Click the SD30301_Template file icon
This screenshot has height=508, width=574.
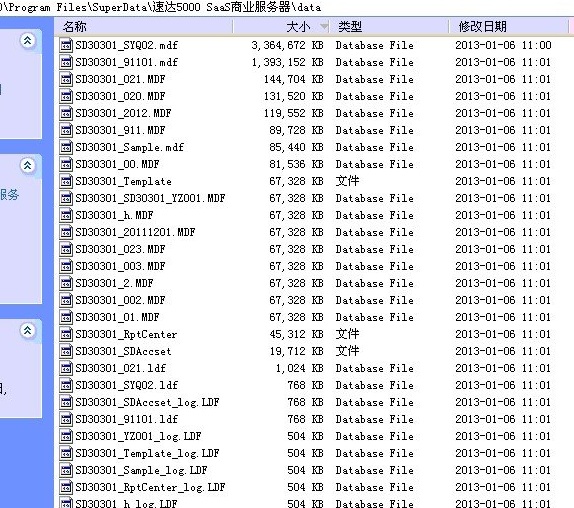[x=66, y=181]
